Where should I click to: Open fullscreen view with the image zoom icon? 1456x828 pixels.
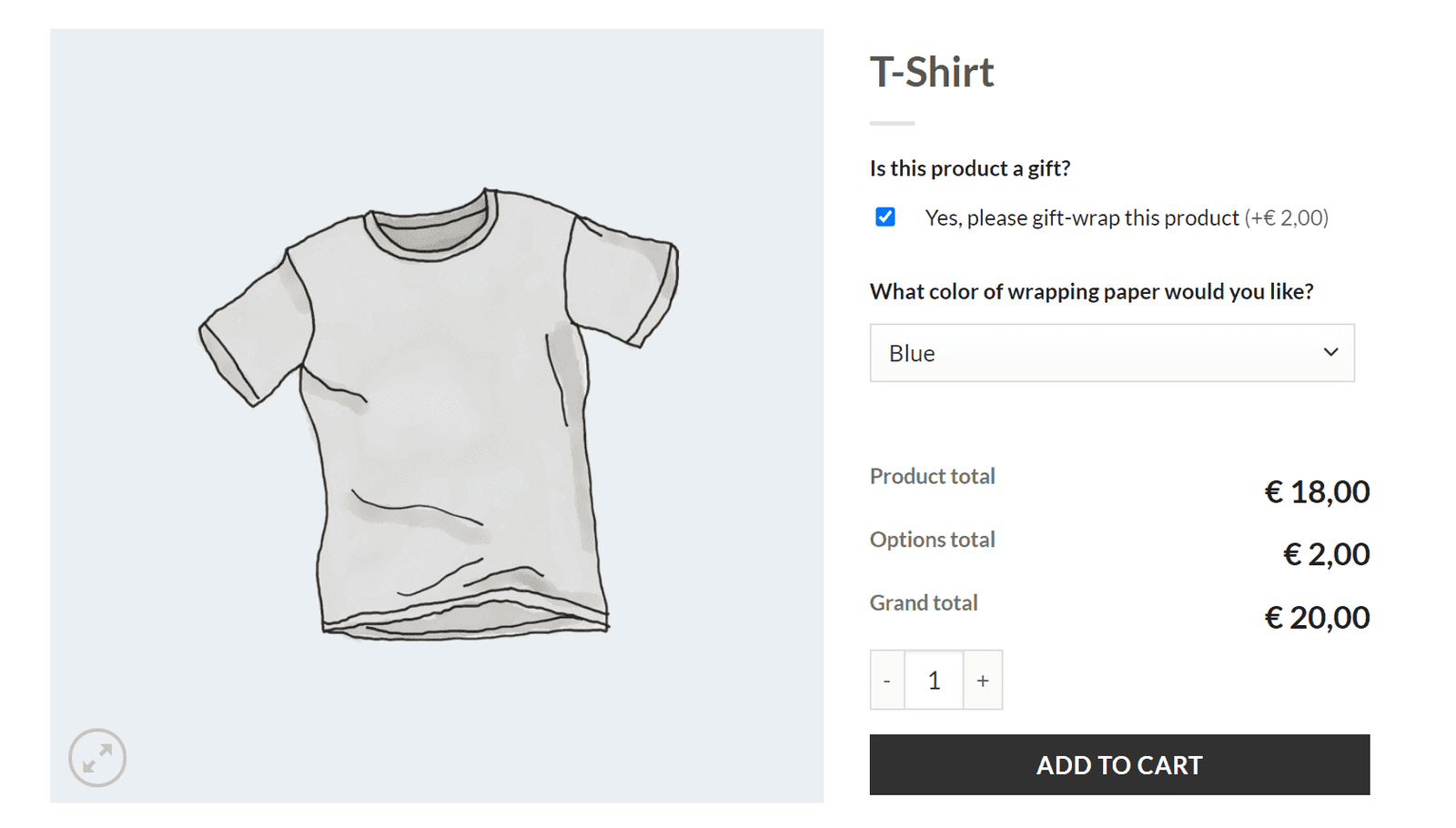pyautogui.click(x=97, y=757)
